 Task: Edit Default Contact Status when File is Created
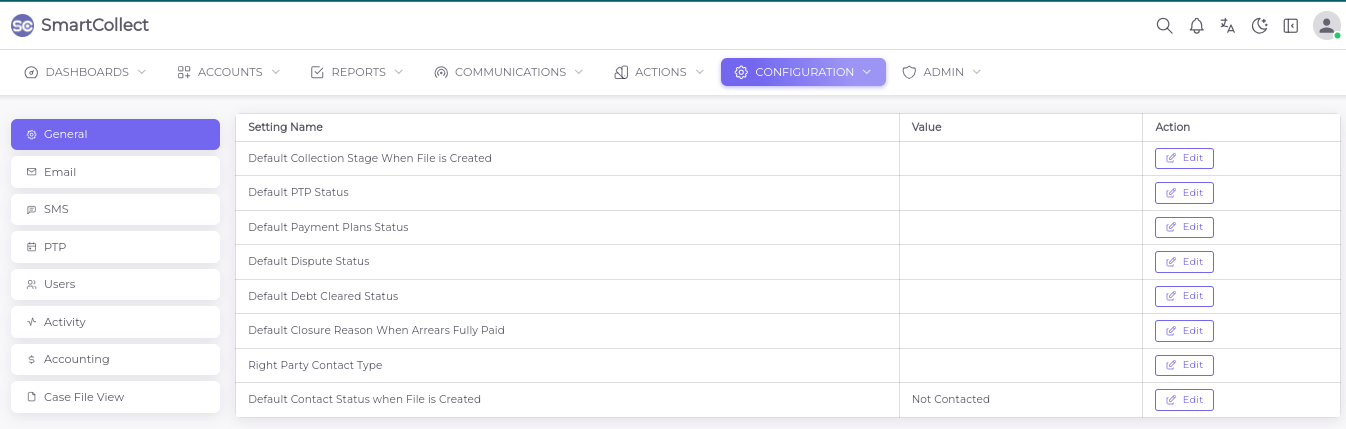(x=1184, y=400)
